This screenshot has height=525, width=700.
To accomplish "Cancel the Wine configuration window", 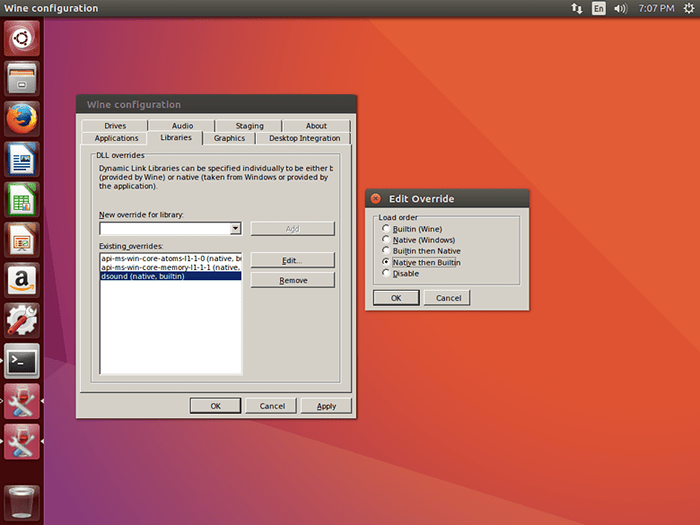I will (x=271, y=406).
